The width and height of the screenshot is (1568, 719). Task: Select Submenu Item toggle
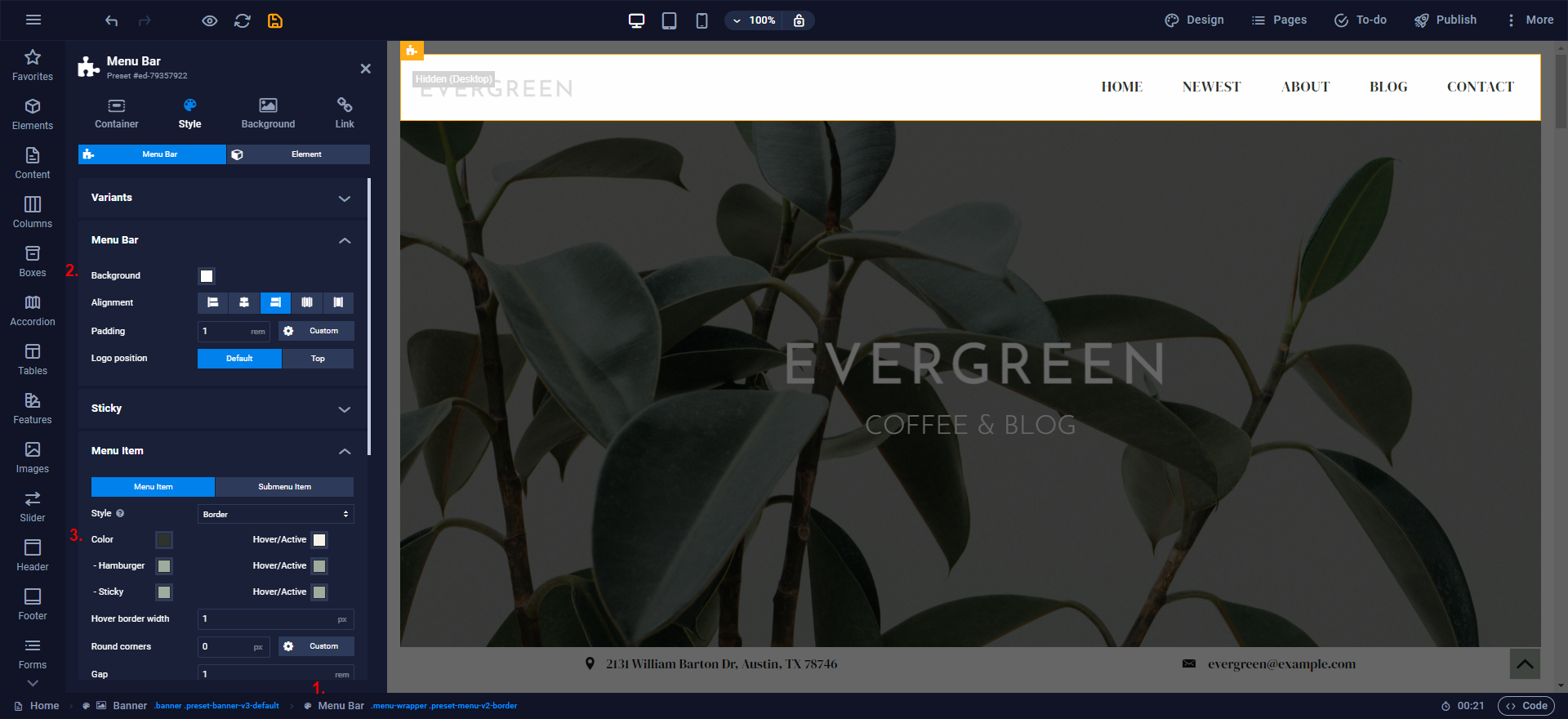pos(284,487)
